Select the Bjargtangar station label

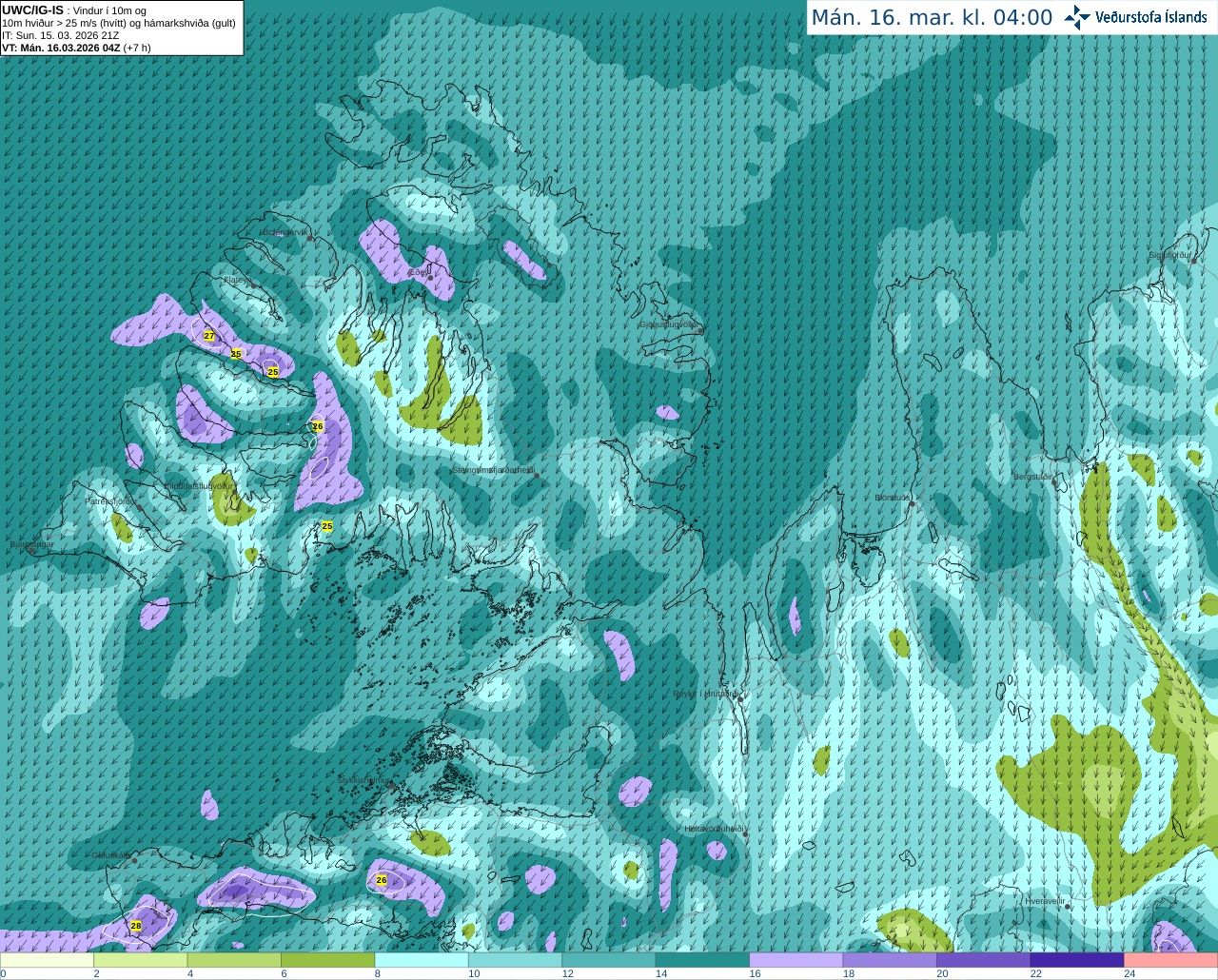pyautogui.click(x=33, y=545)
